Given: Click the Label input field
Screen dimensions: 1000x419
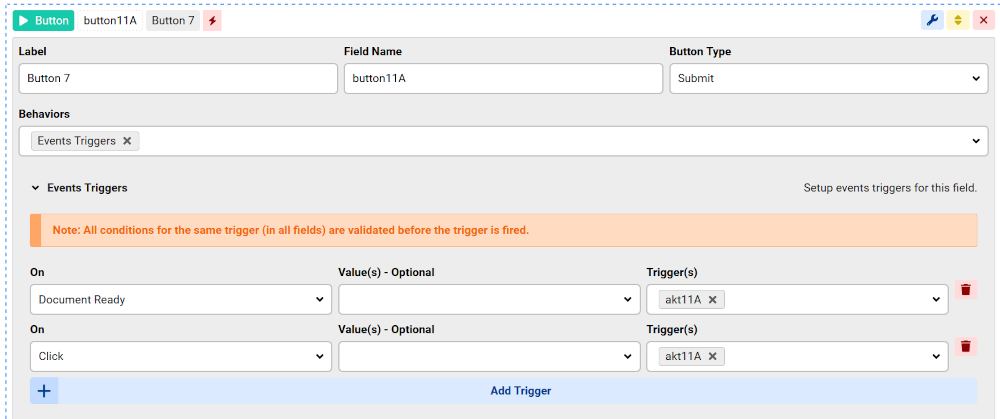Looking at the screenshot, I should [178, 79].
